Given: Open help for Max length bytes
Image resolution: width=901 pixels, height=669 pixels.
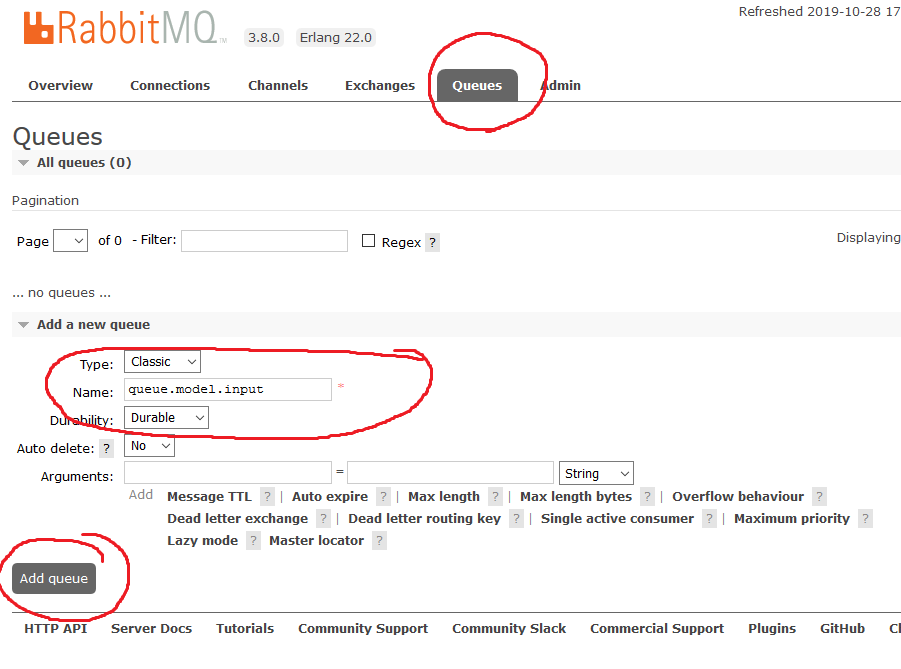Looking at the screenshot, I should [x=648, y=497].
